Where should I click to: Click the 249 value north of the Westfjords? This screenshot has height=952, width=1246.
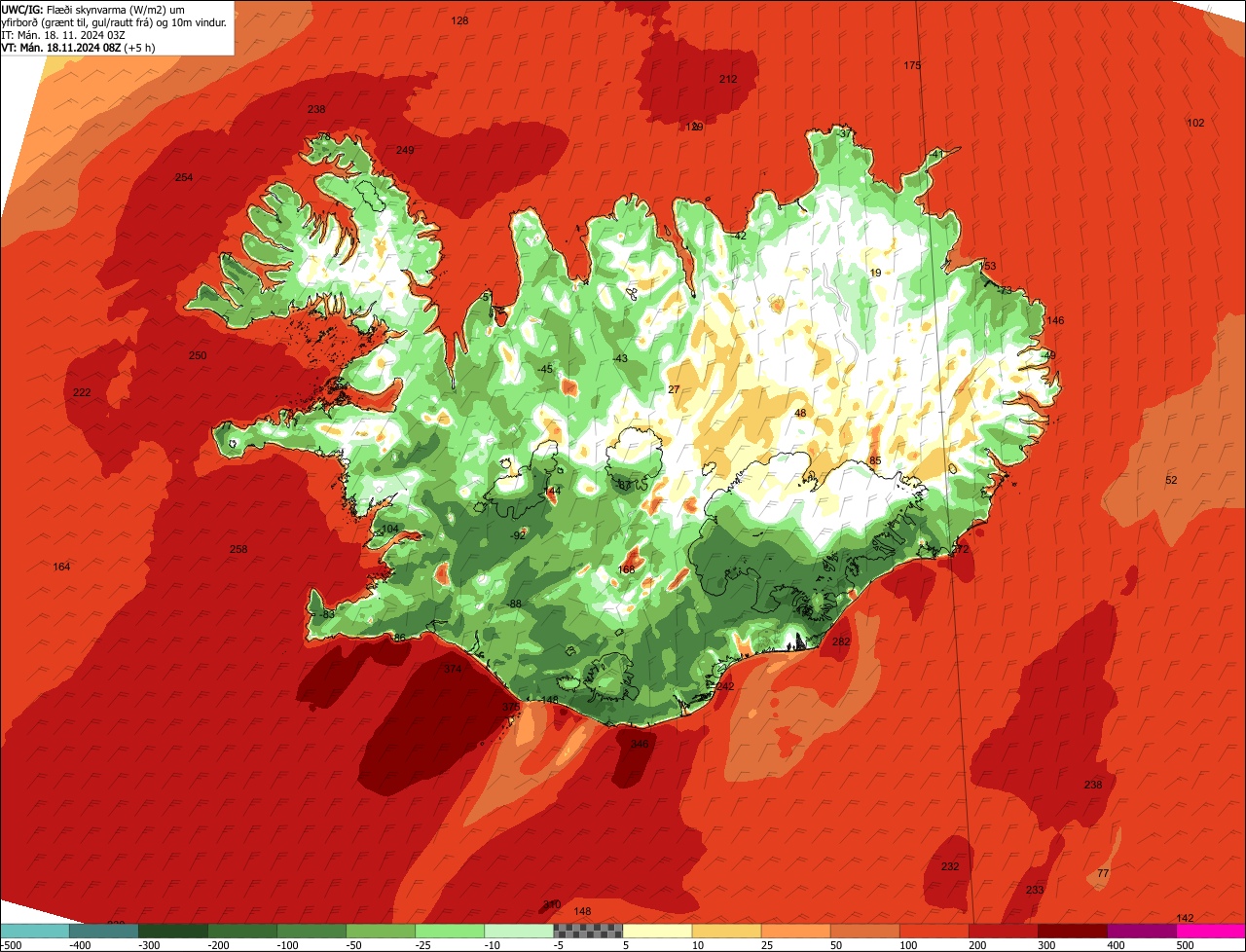click(405, 150)
